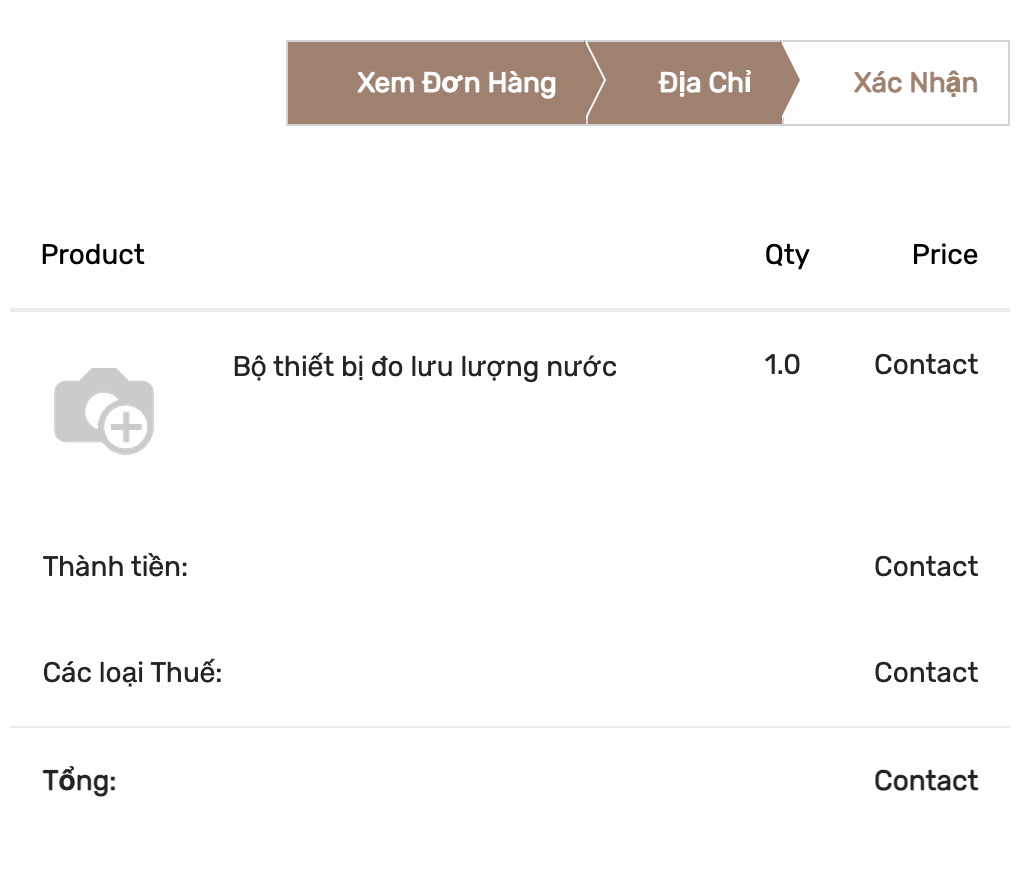Open product Bộ thiết bị đo lưu lượng nước
This screenshot has width=1022, height=876.
[425, 367]
